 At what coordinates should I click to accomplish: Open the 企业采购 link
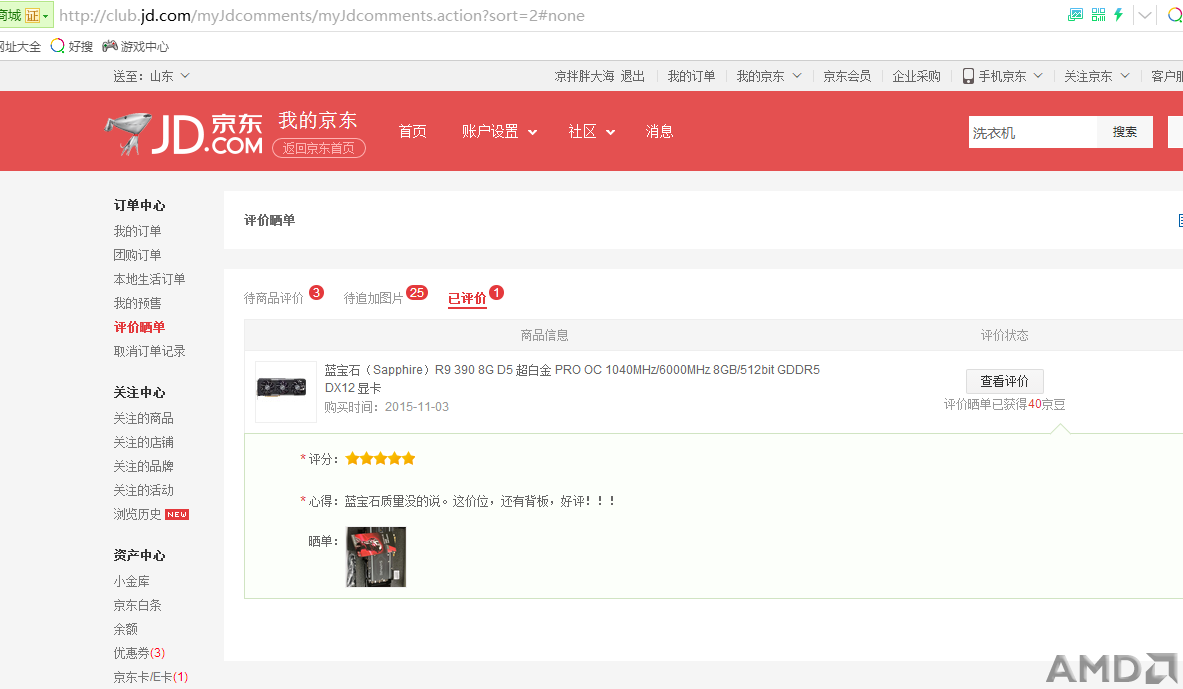(x=916, y=76)
